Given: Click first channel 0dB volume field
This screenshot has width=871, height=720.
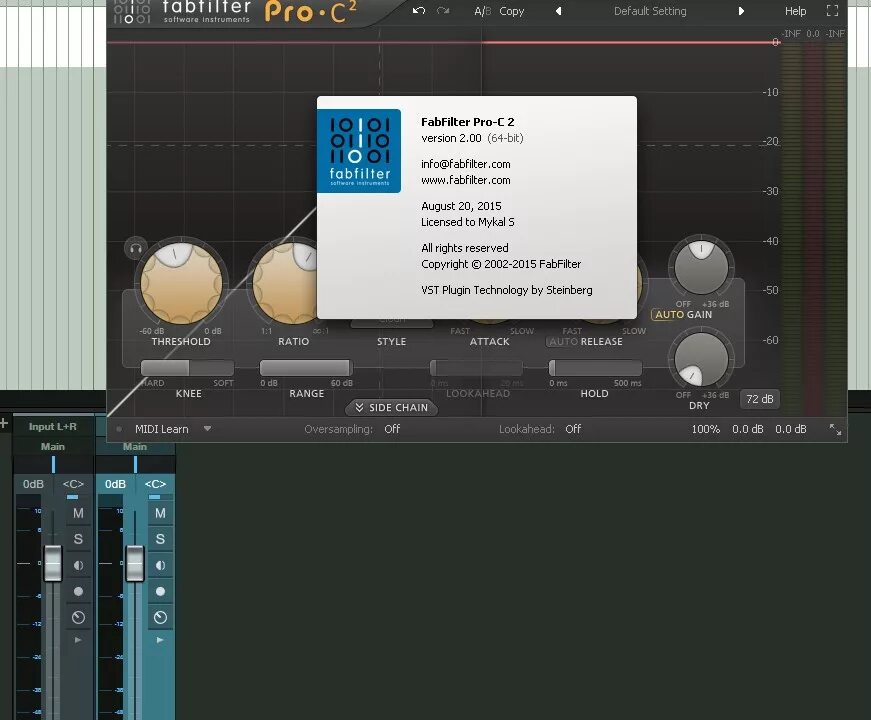Looking at the screenshot, I should pos(33,484).
